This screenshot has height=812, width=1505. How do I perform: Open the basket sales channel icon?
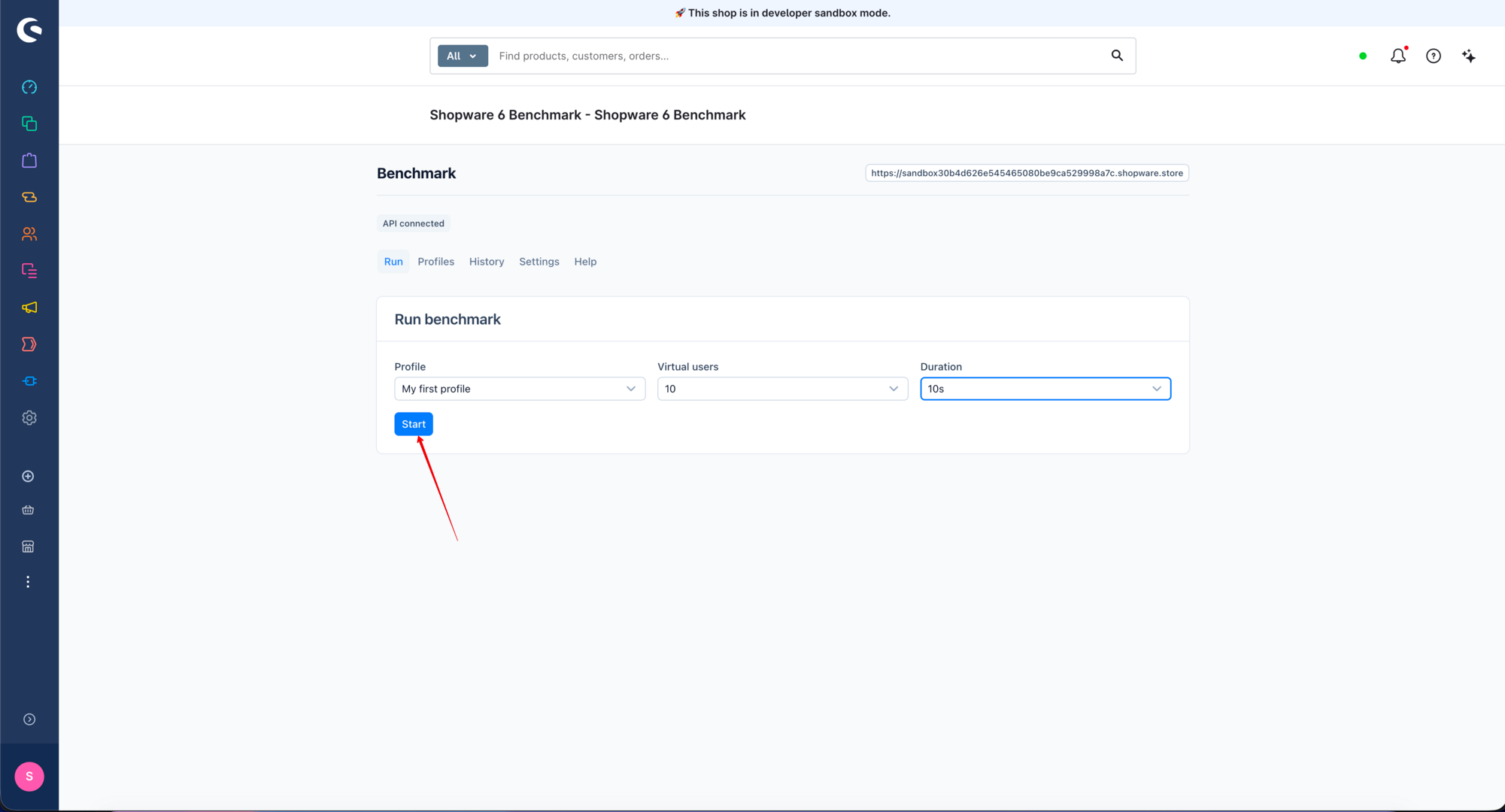pyautogui.click(x=28, y=511)
